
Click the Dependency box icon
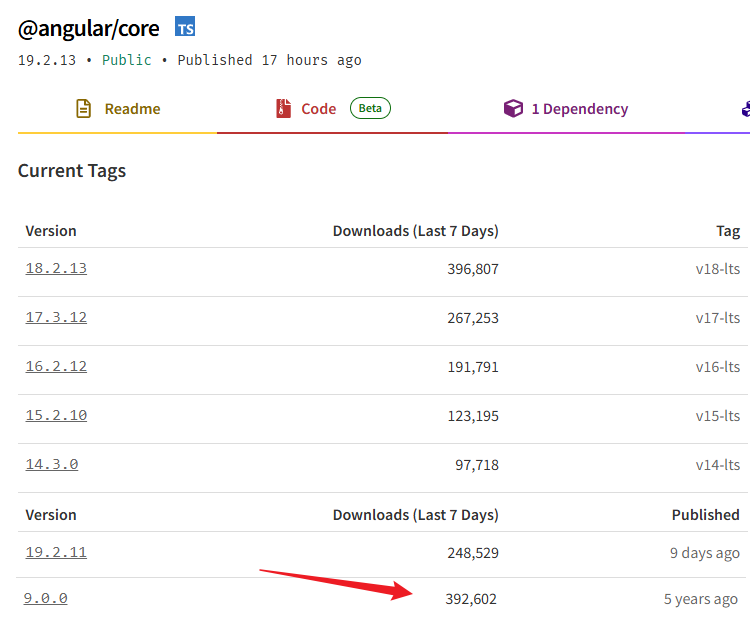pyautogui.click(x=513, y=109)
